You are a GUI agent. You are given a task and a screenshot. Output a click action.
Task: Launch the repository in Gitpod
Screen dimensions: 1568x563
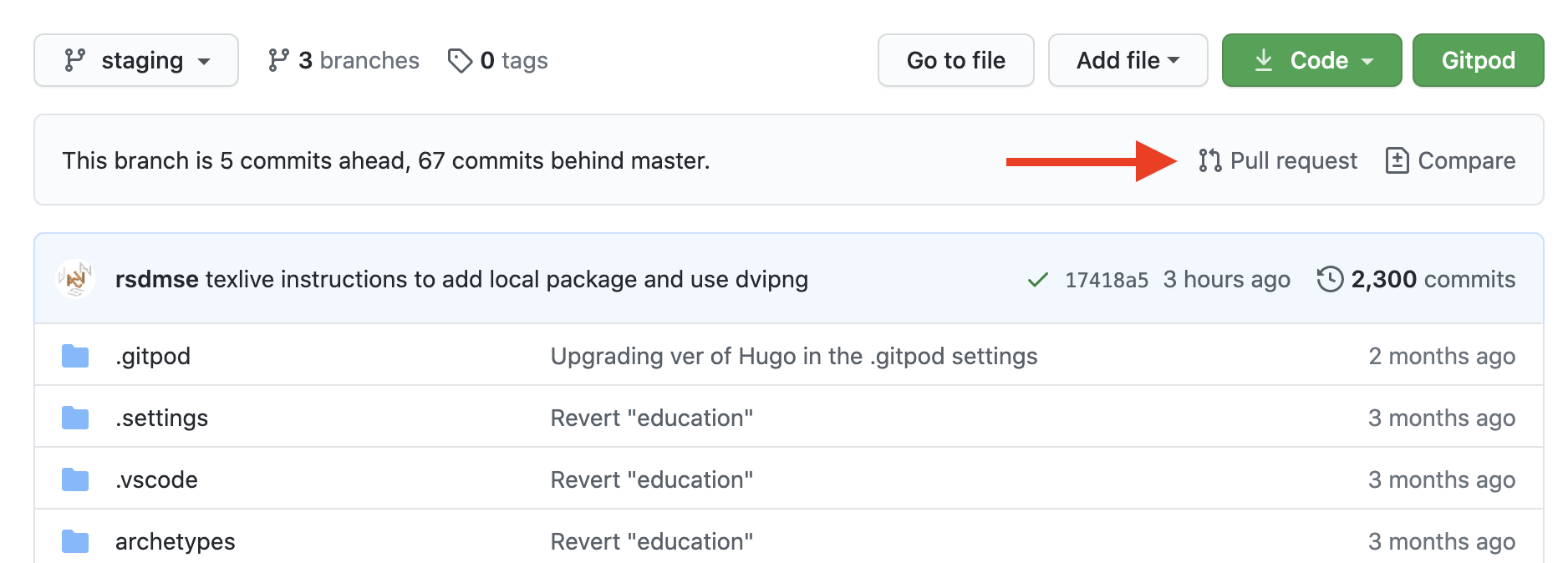point(1477,59)
